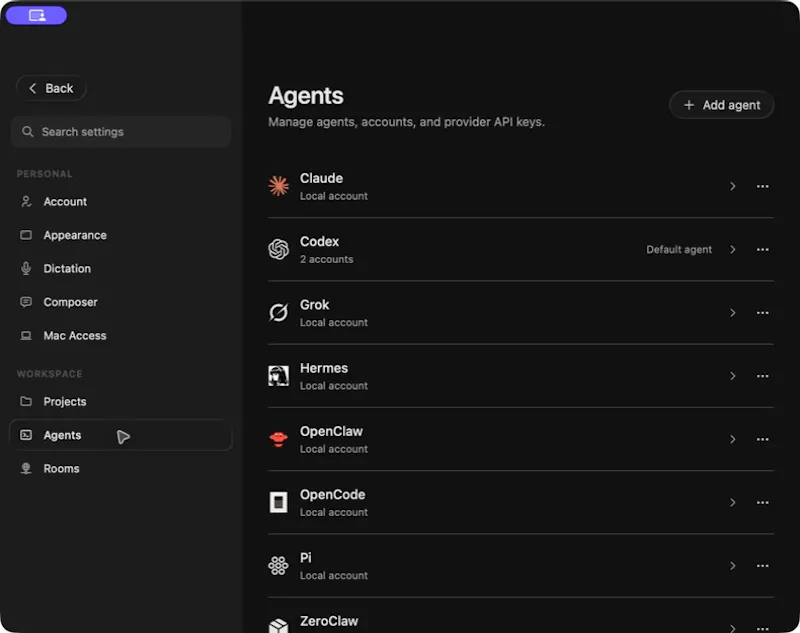The width and height of the screenshot is (800, 633).
Task: Click the OpenCode agent name
Action: [333, 495]
